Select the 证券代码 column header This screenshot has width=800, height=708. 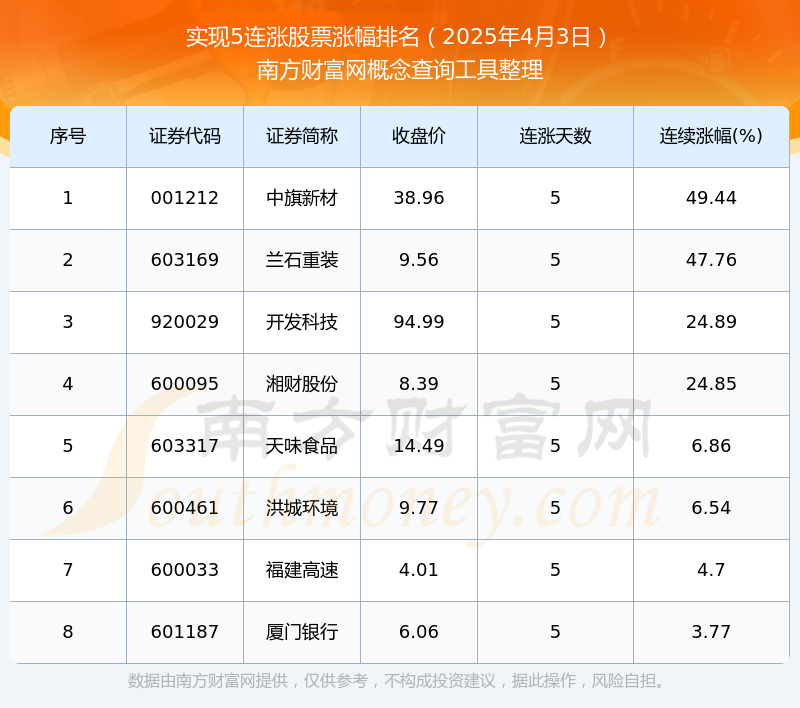185,136
